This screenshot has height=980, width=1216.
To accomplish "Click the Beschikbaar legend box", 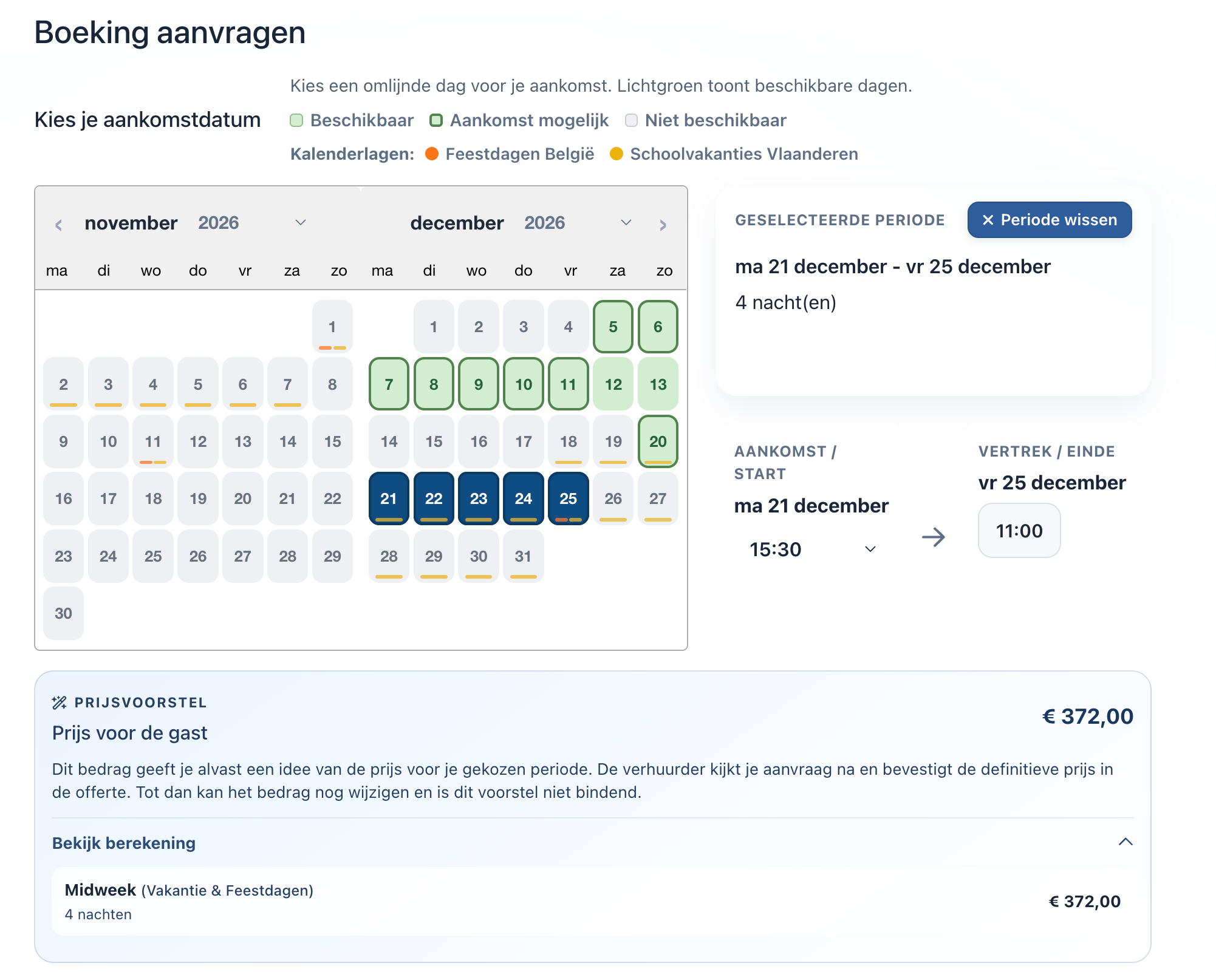I will 296,120.
